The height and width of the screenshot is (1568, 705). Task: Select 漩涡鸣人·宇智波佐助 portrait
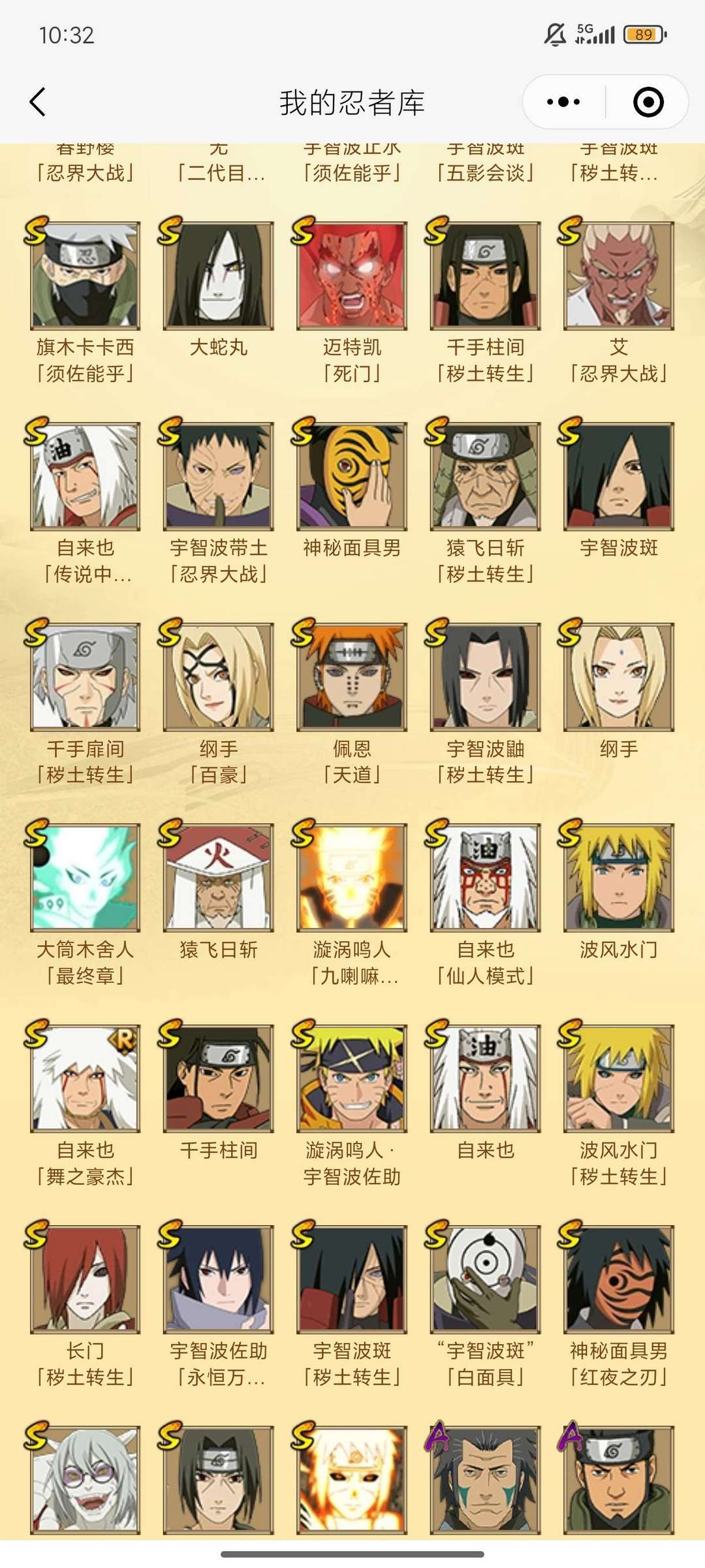(x=352, y=1078)
